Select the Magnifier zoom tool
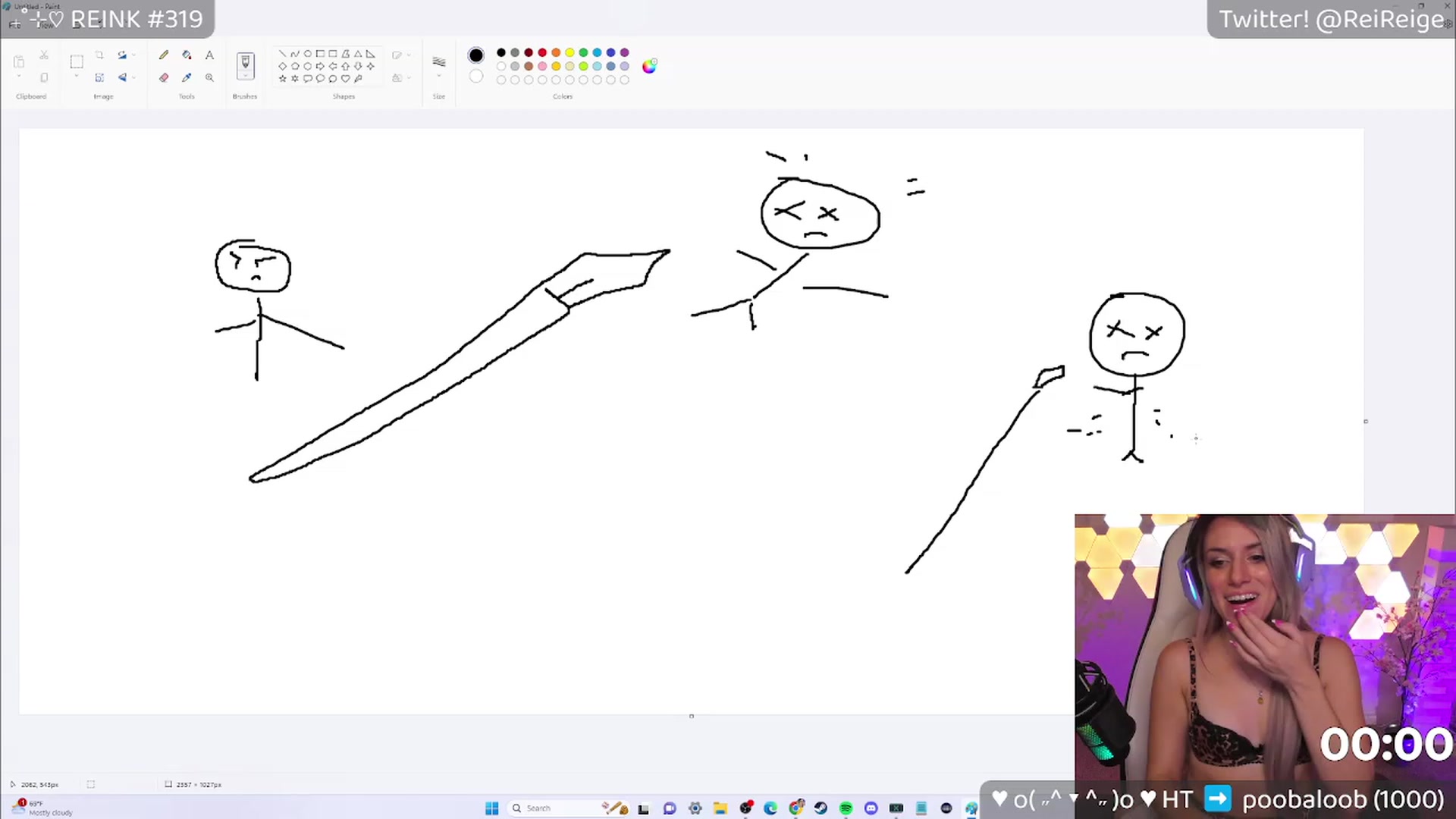 pyautogui.click(x=209, y=77)
